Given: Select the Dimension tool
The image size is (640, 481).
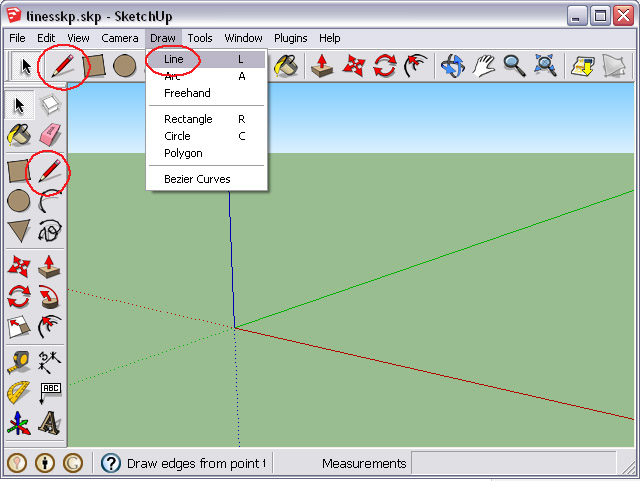Looking at the screenshot, I should [x=49, y=362].
